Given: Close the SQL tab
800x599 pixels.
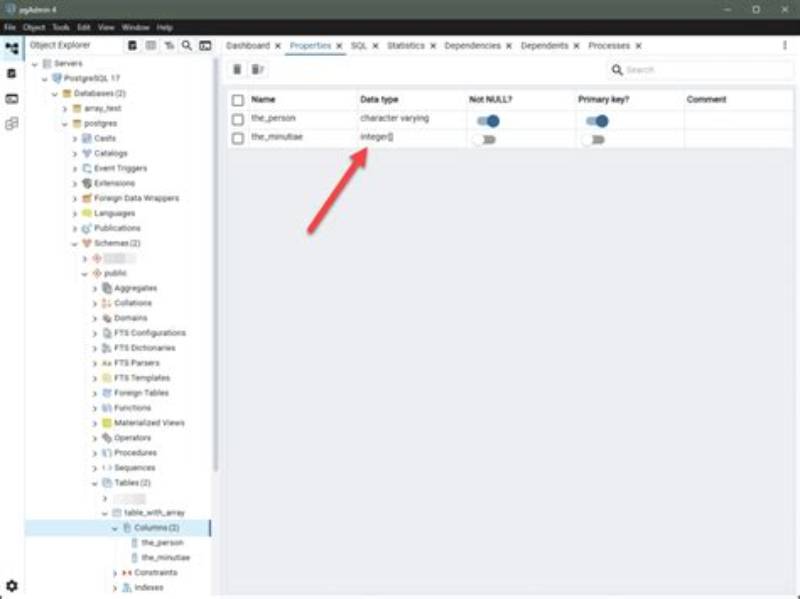Looking at the screenshot, I should (376, 46).
